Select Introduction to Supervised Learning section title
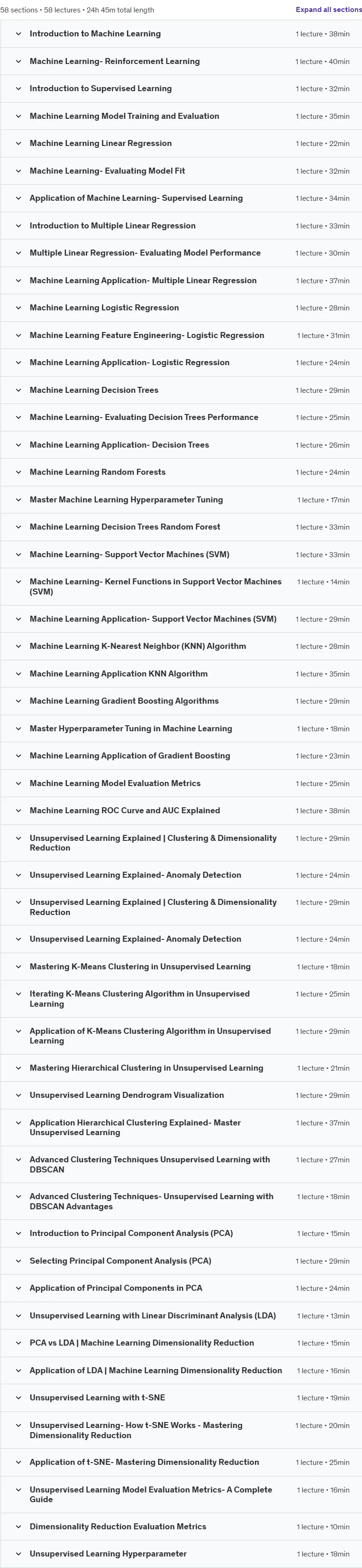Screen dimensions: 362x1568 coord(100,89)
